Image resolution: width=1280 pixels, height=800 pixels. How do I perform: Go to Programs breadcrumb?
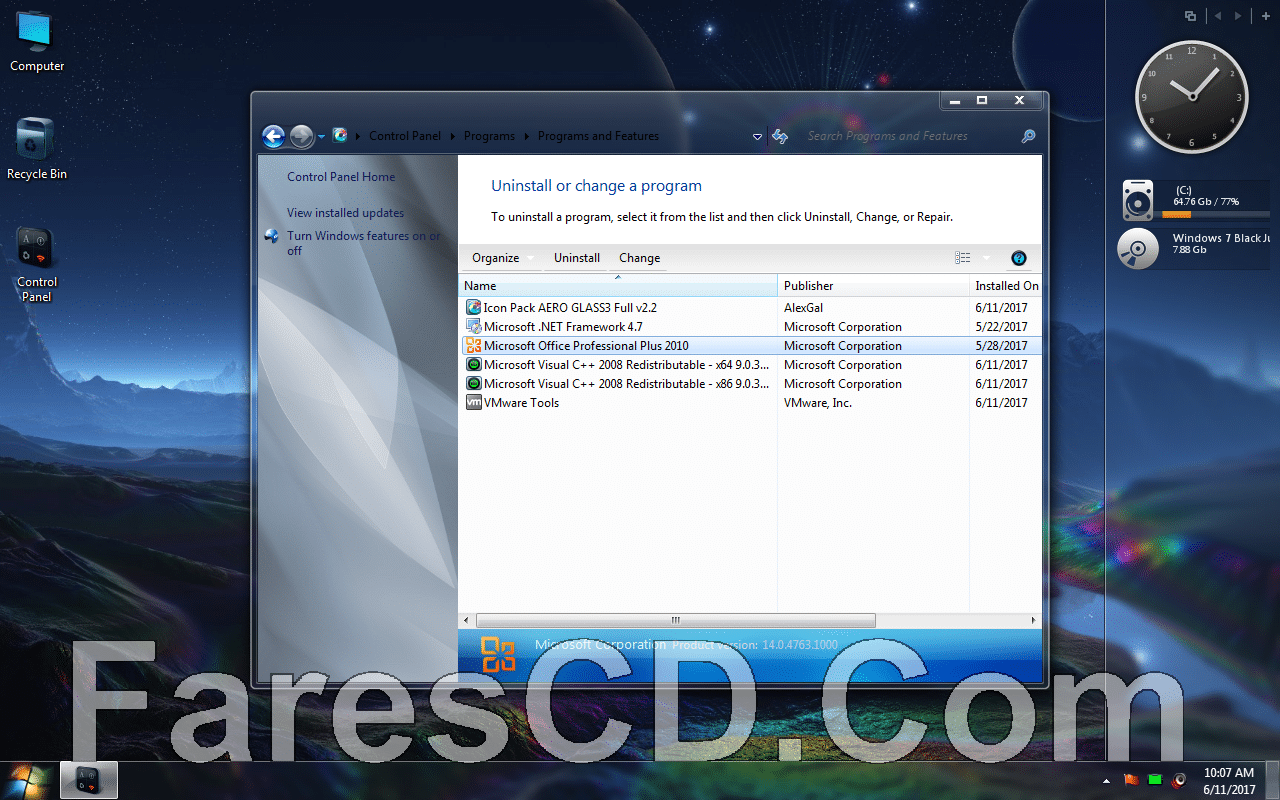point(489,136)
